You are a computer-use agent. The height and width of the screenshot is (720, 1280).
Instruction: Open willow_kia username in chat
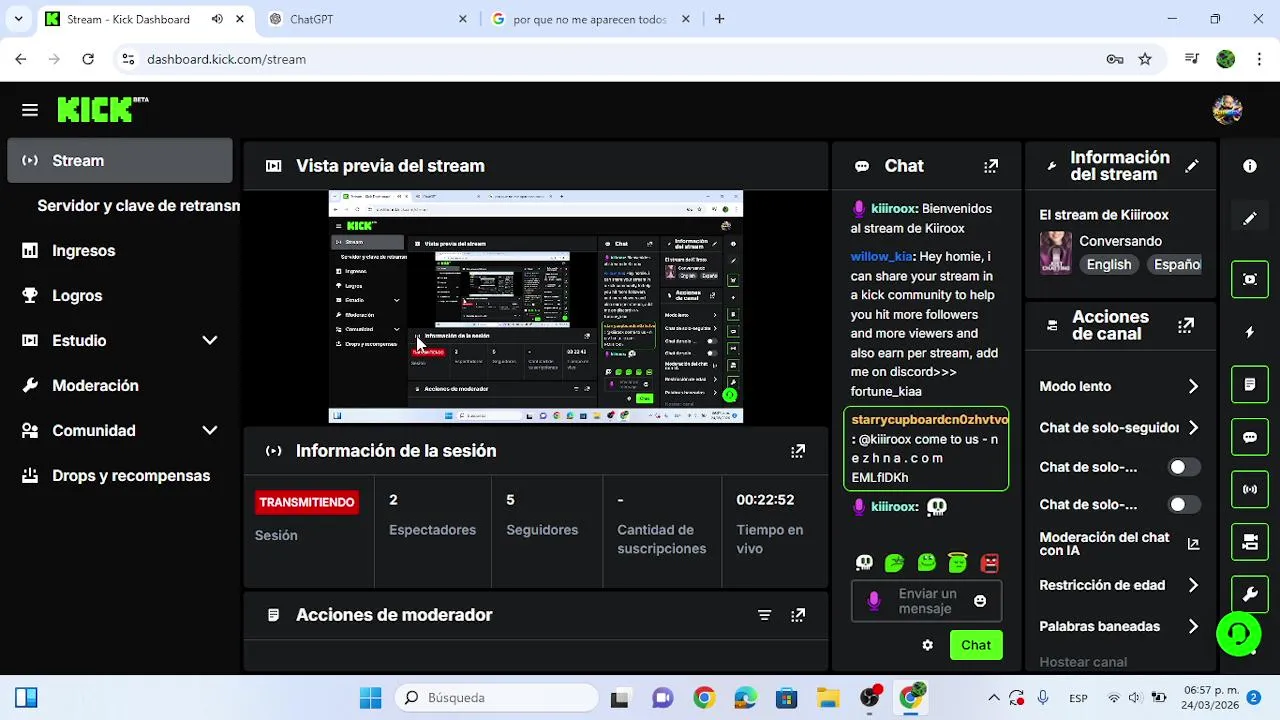881,257
